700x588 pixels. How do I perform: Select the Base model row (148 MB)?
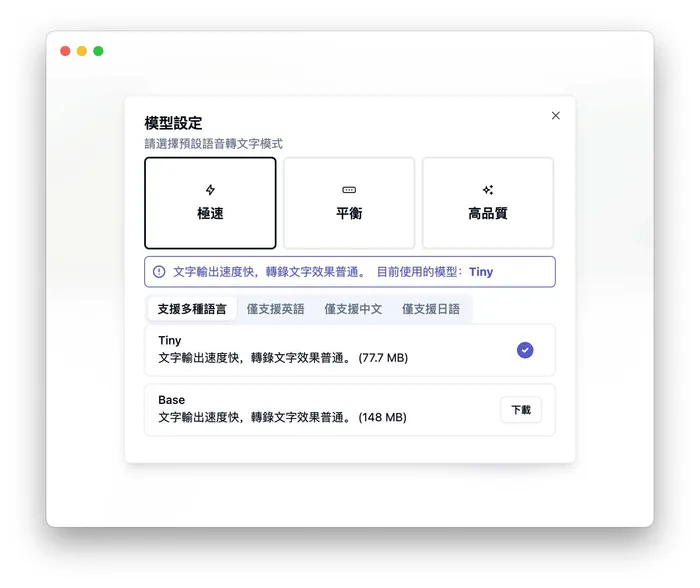[x=300, y=409]
